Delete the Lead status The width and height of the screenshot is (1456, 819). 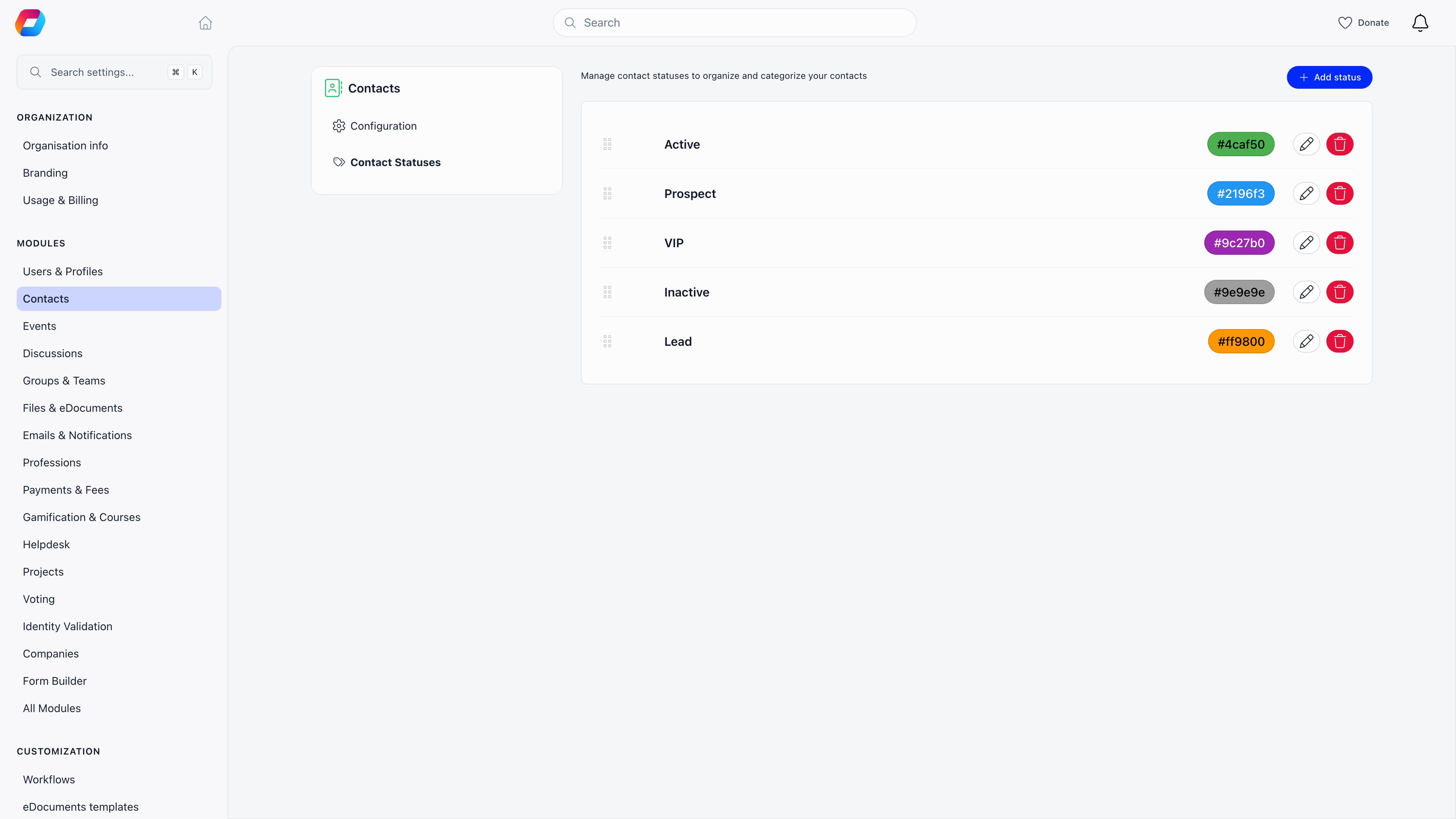(x=1340, y=341)
